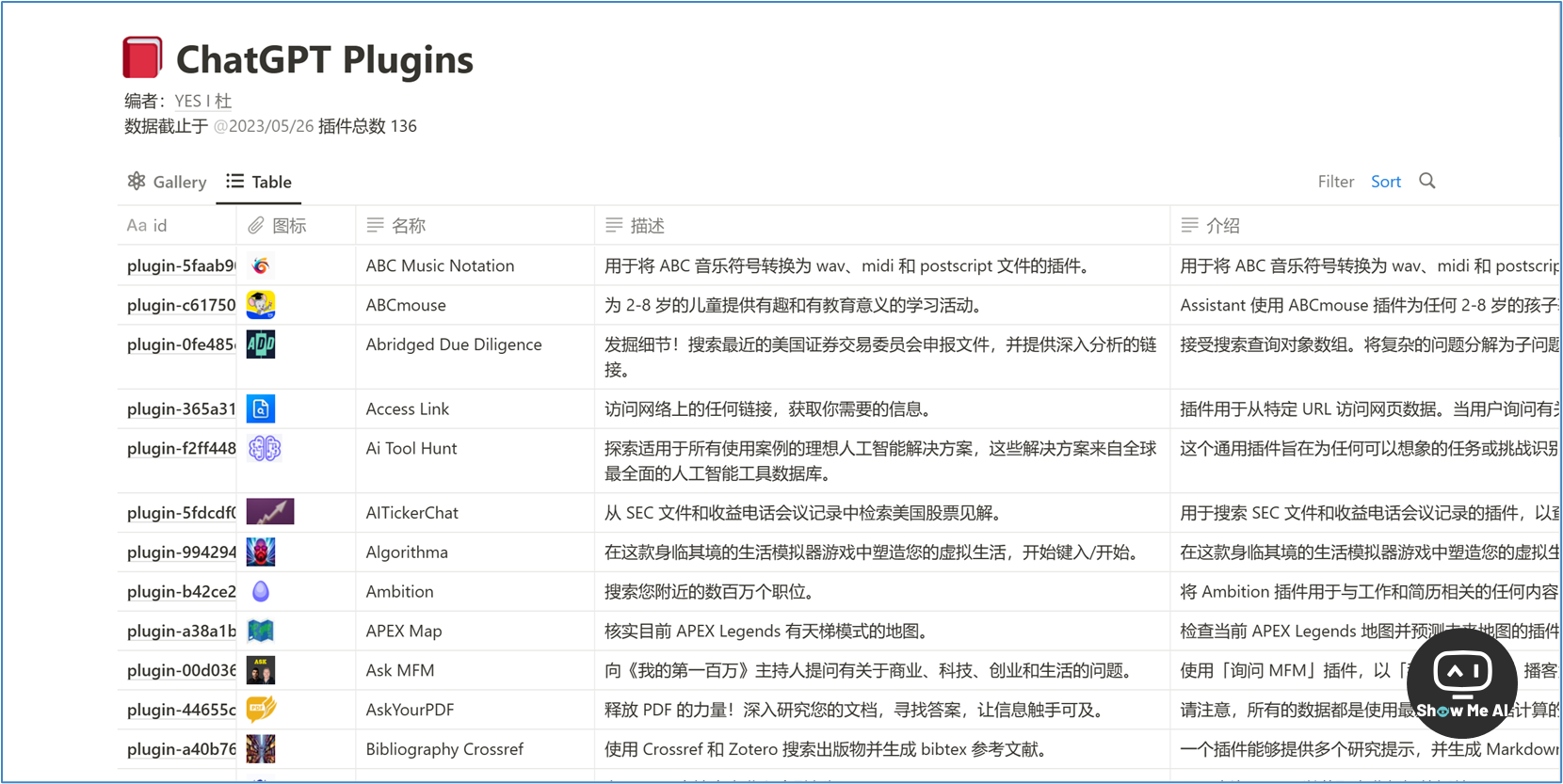Viewport: 1563px width, 784px height.
Task: Open the page plugin-0fe485
Action: pyautogui.click(x=181, y=344)
